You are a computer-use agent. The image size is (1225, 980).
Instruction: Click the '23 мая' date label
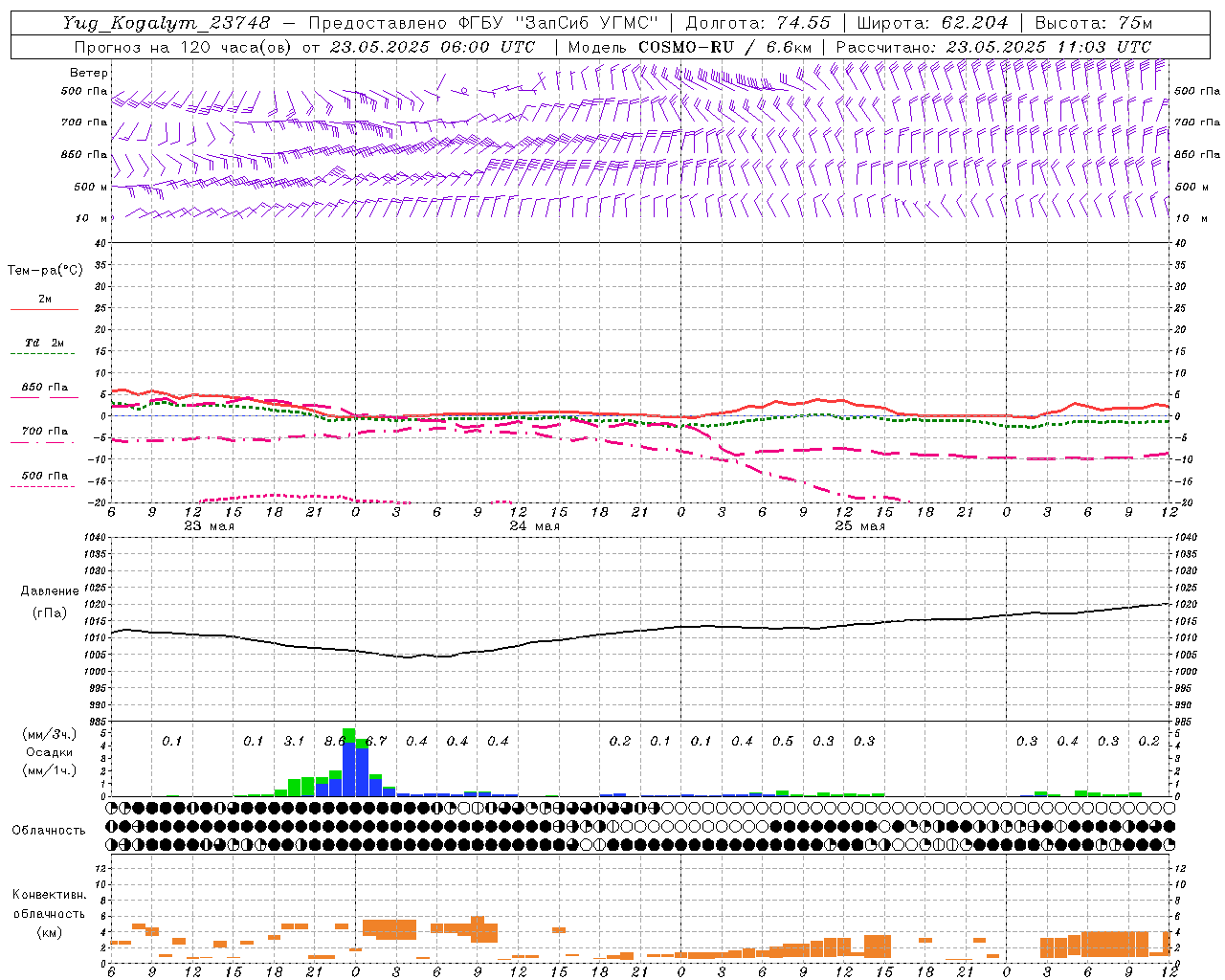click(x=209, y=526)
